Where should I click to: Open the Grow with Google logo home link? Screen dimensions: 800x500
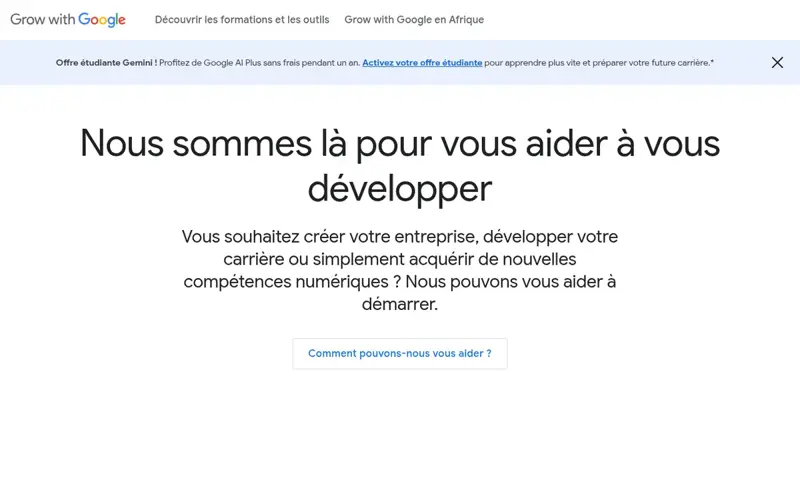(x=68, y=19)
